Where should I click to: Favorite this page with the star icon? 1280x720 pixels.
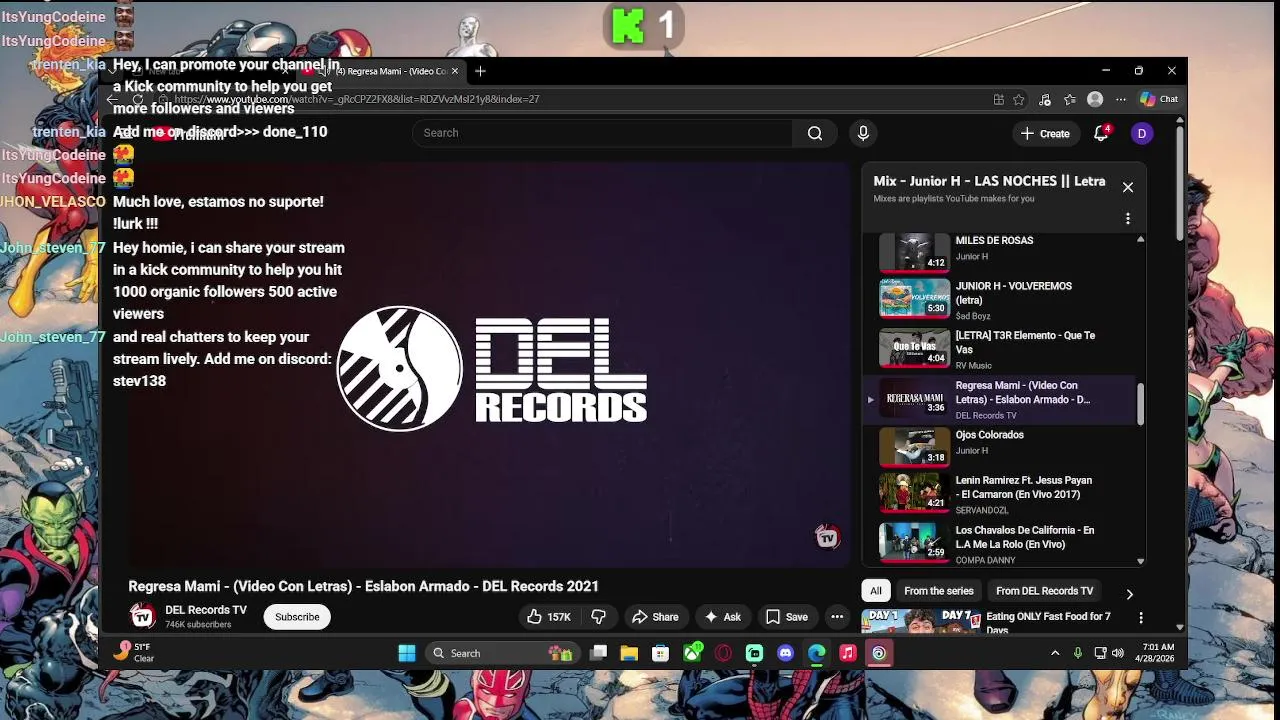[x=1019, y=99]
